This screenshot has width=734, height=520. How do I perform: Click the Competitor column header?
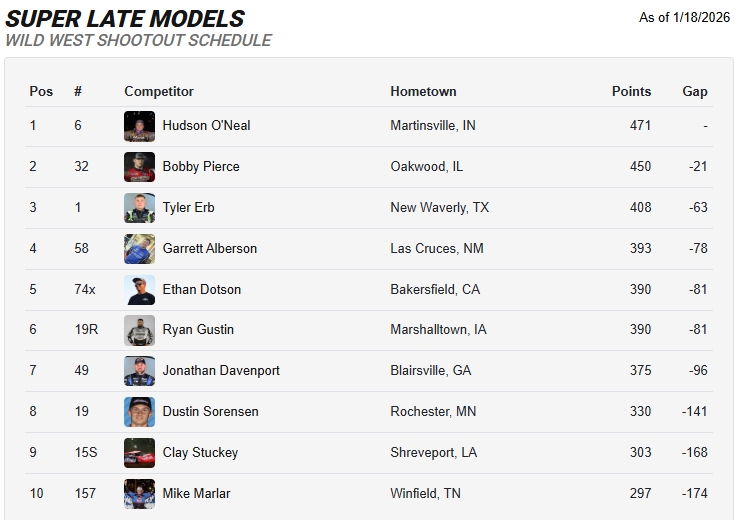point(159,91)
